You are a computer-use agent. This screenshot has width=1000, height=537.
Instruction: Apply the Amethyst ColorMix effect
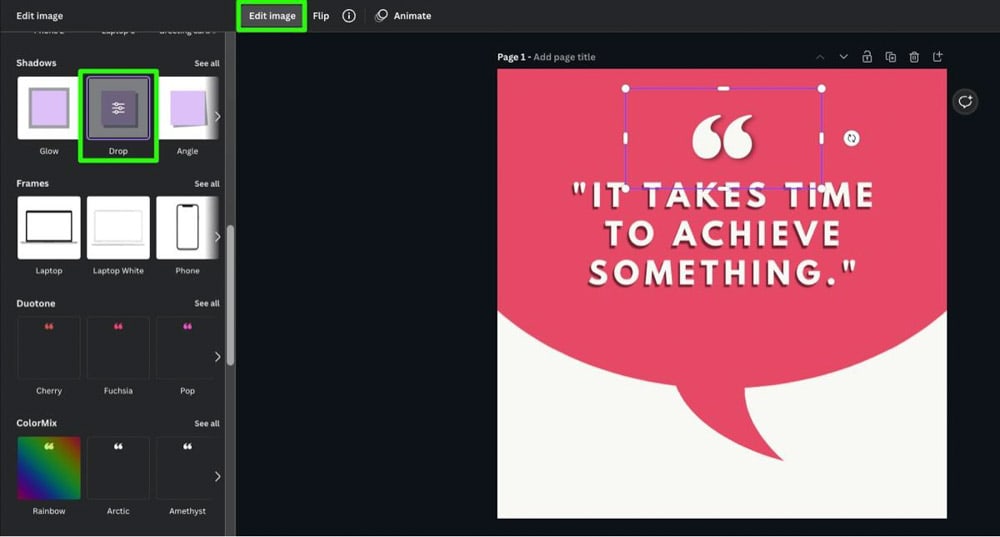[x=188, y=468]
